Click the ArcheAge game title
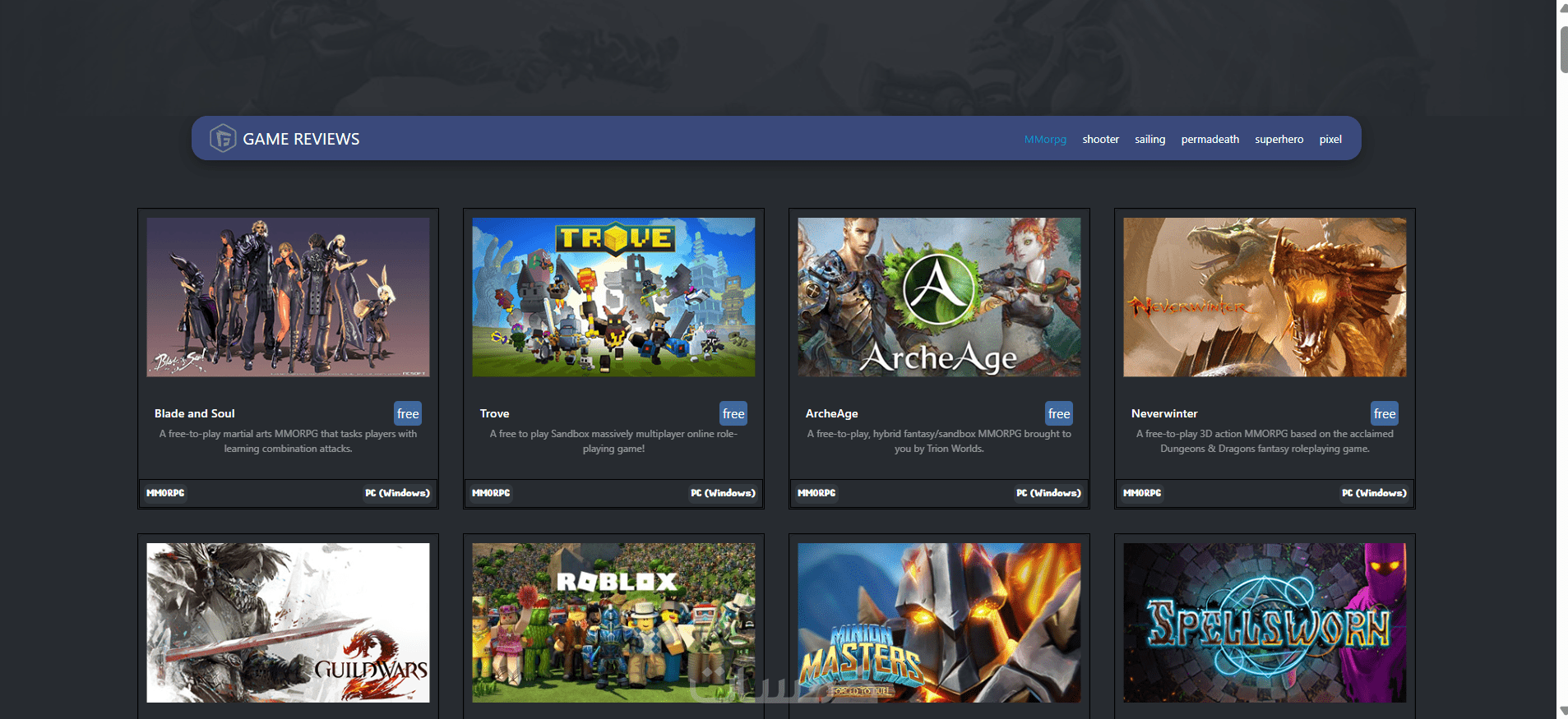The width and height of the screenshot is (1568, 719). point(831,413)
